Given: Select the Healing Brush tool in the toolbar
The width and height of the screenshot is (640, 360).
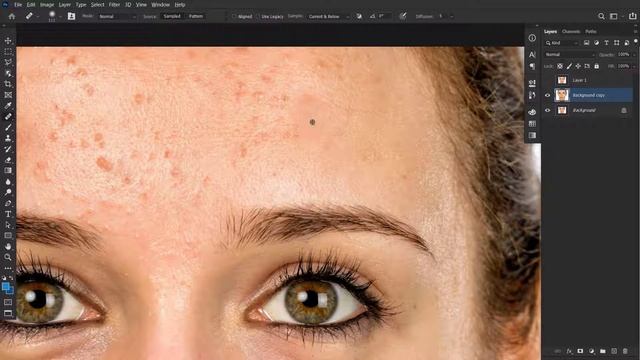Looking at the screenshot, I should point(8,117).
